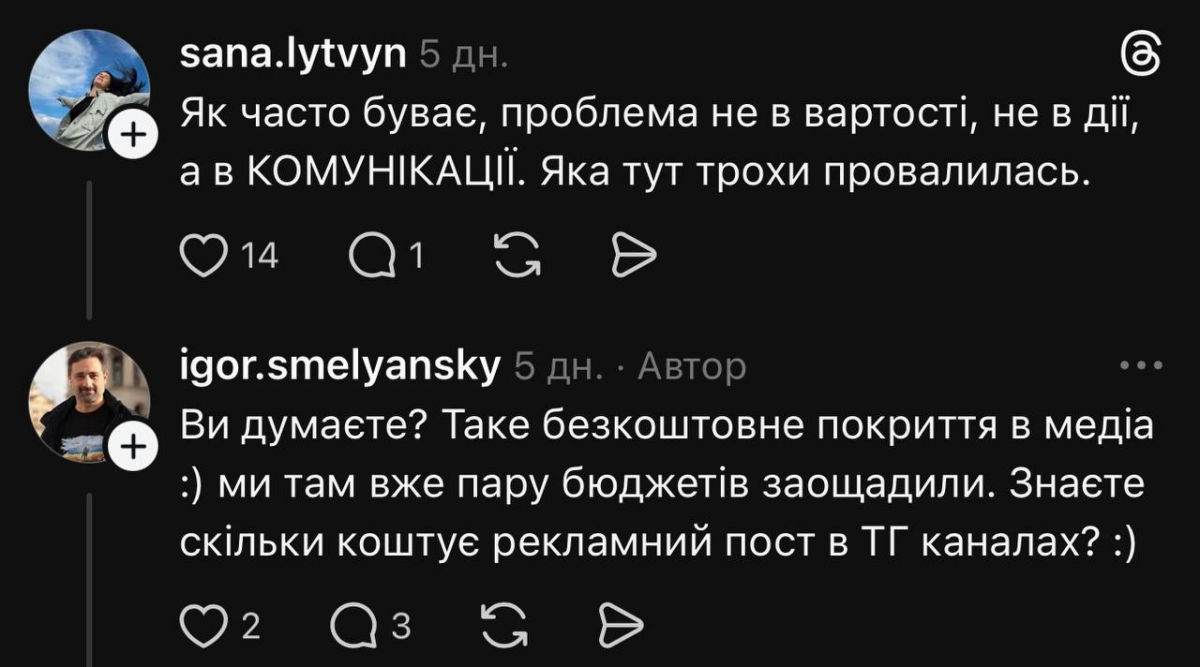Screen dimensions: 1200x667
Task: Share igor.smelyansky's reply via send icon
Action: [620, 626]
